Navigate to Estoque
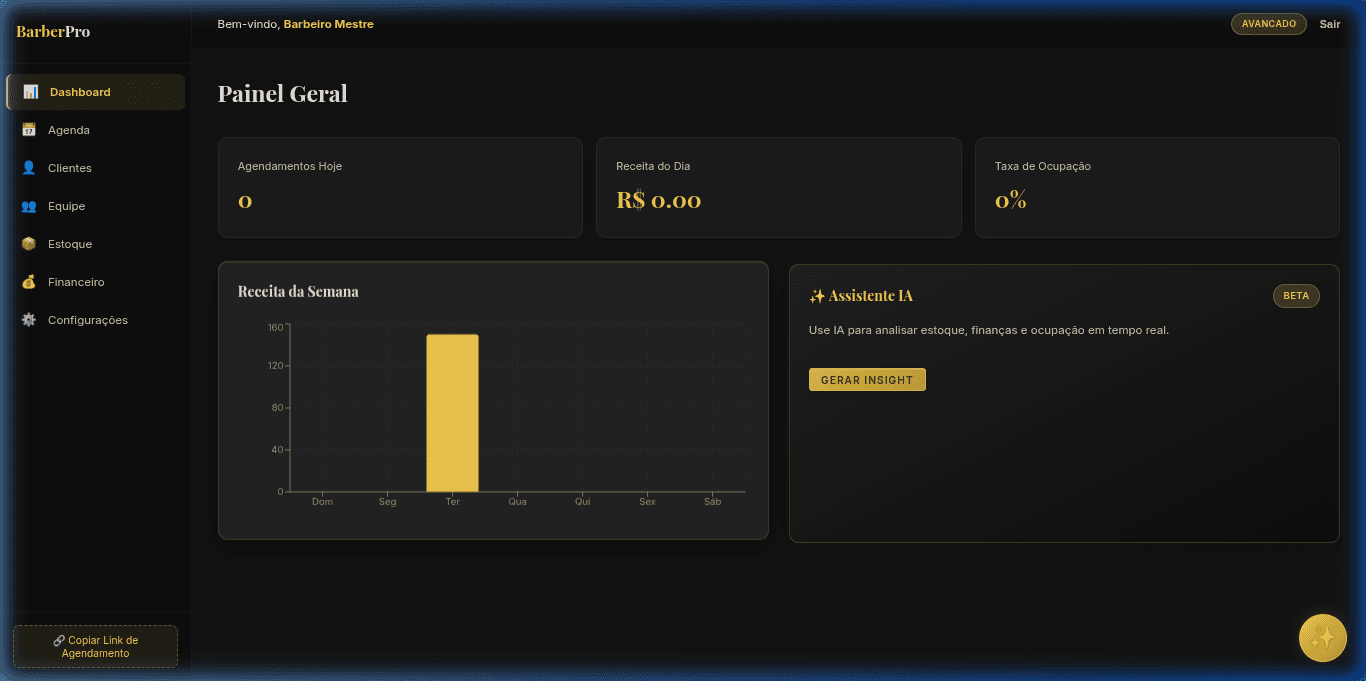 (x=96, y=244)
